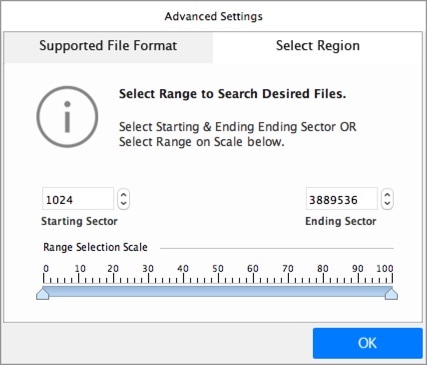Click the Range Selection Scale label

point(95,247)
